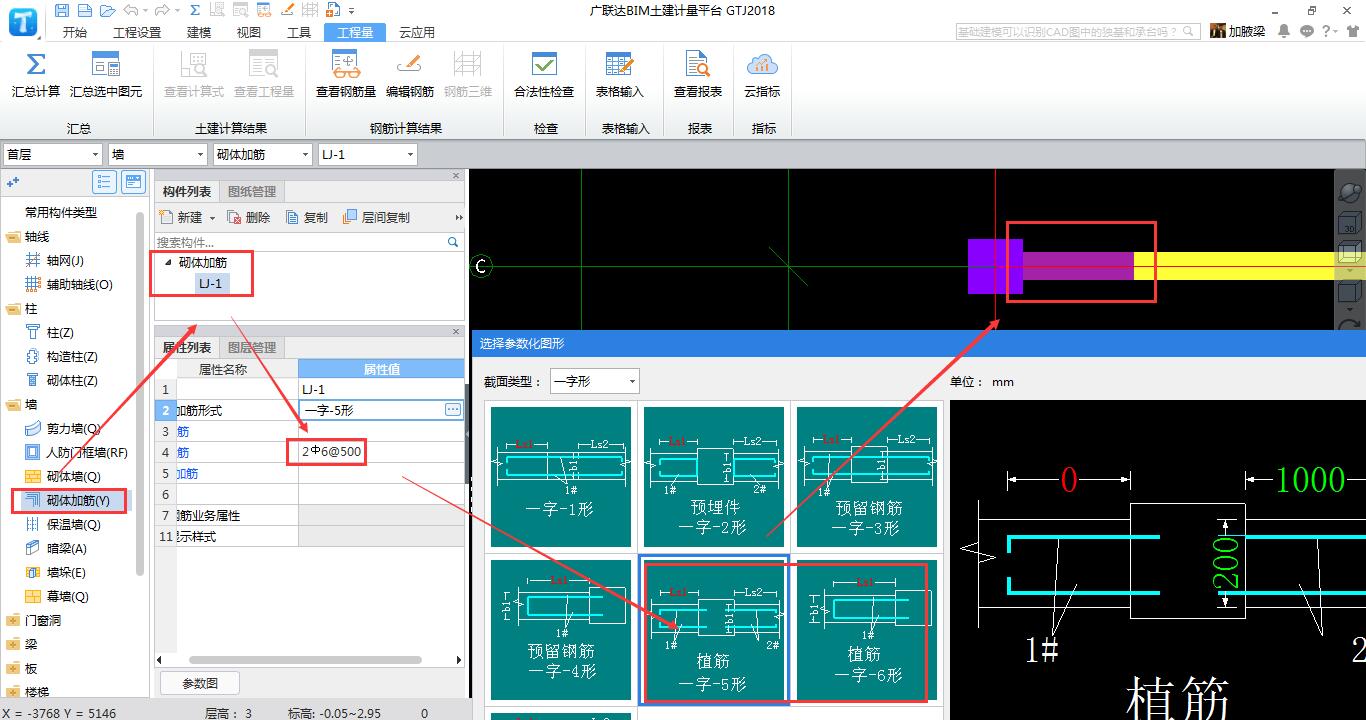
Task: Click 钢筋三维 ribbon icon
Action: coord(468,76)
